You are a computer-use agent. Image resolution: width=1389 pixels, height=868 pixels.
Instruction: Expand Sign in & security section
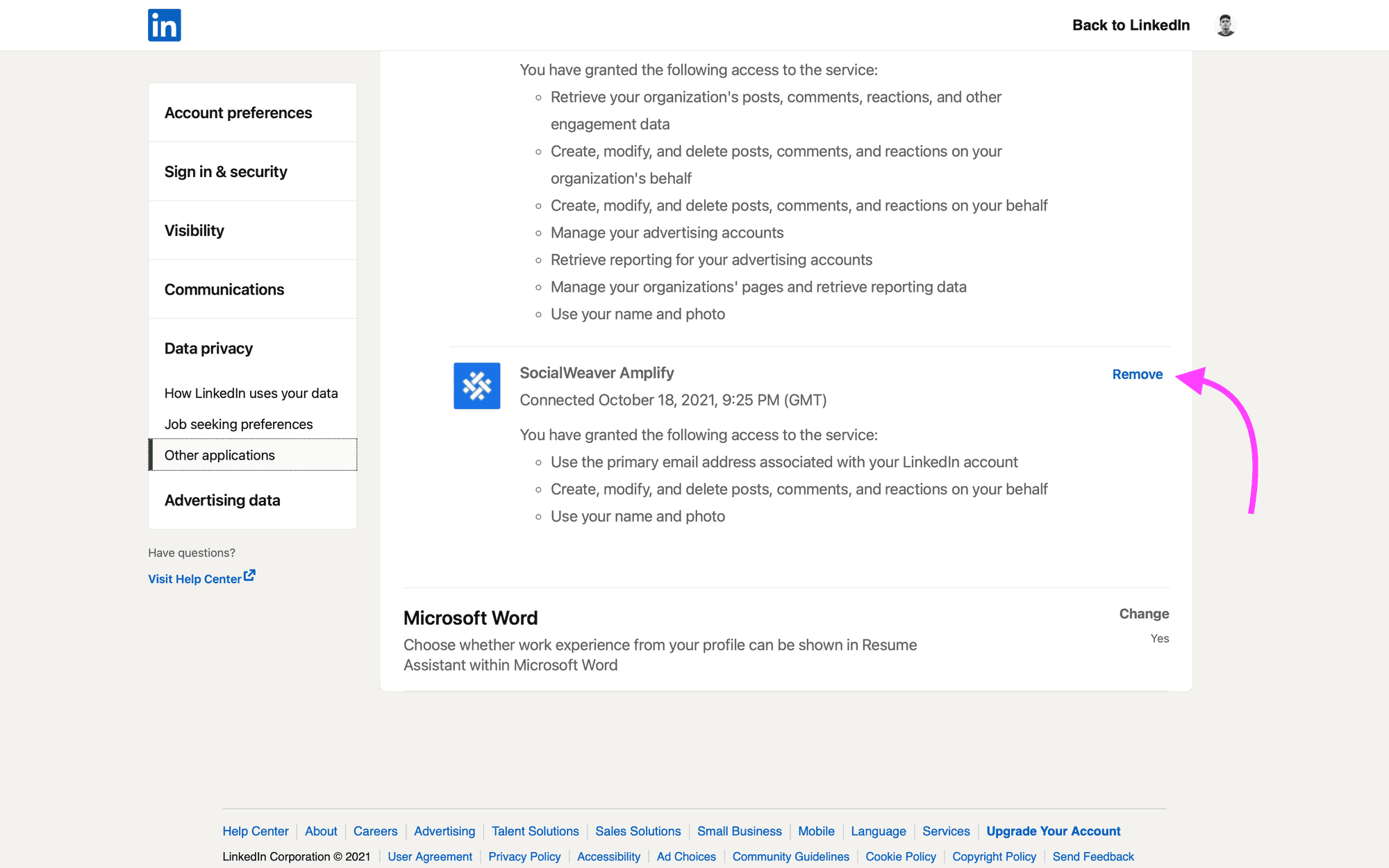click(x=252, y=171)
